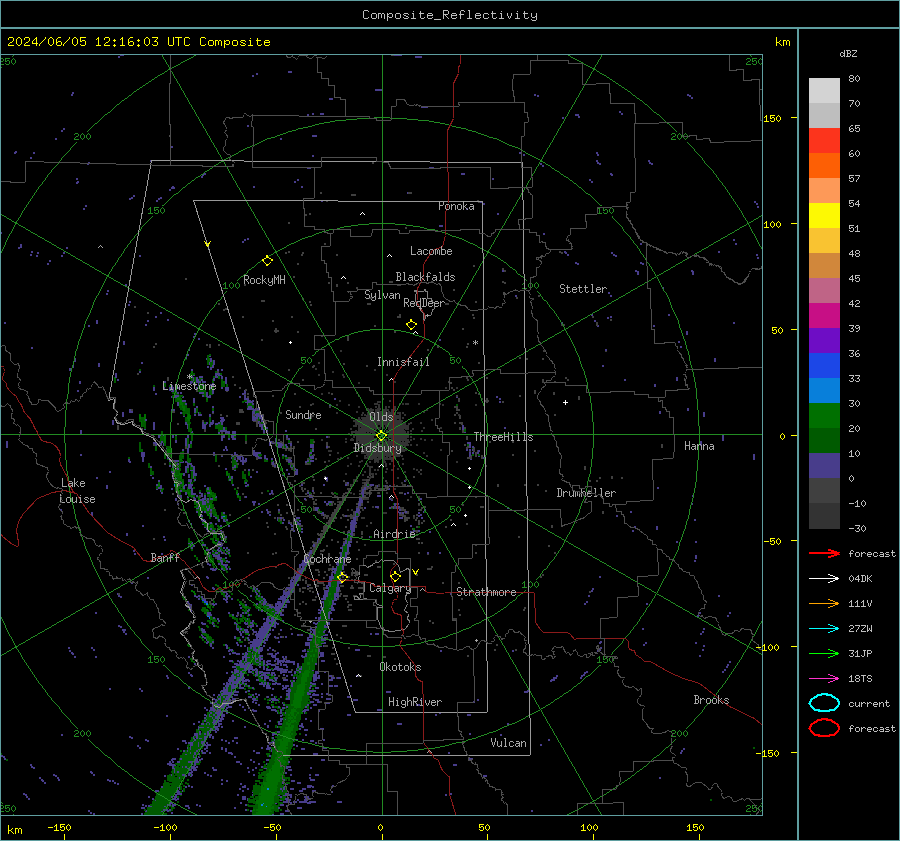Click the yellow diamond marker beside RockyMH
Viewport: 900px width, 841px height.
[267, 261]
